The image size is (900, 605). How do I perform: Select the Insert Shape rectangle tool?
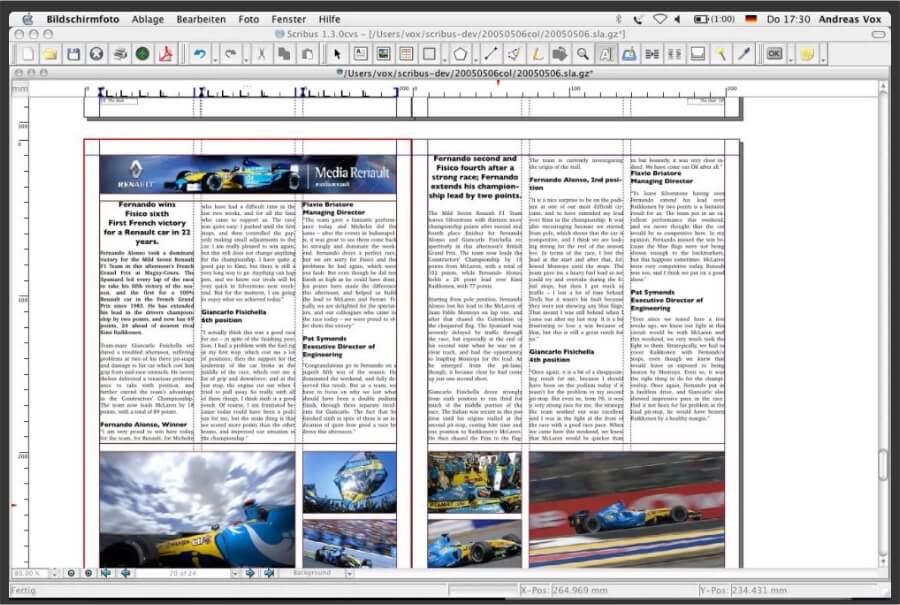[x=429, y=55]
